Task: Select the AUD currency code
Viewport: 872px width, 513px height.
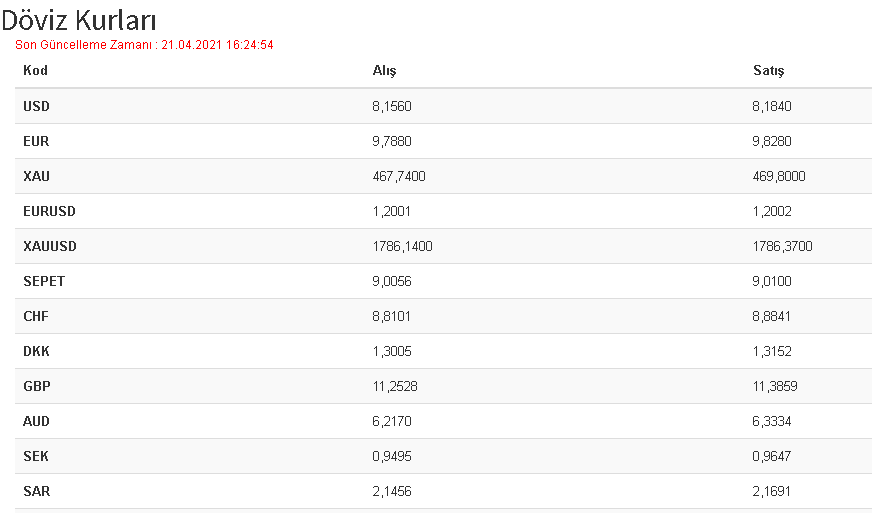Action: [36, 422]
